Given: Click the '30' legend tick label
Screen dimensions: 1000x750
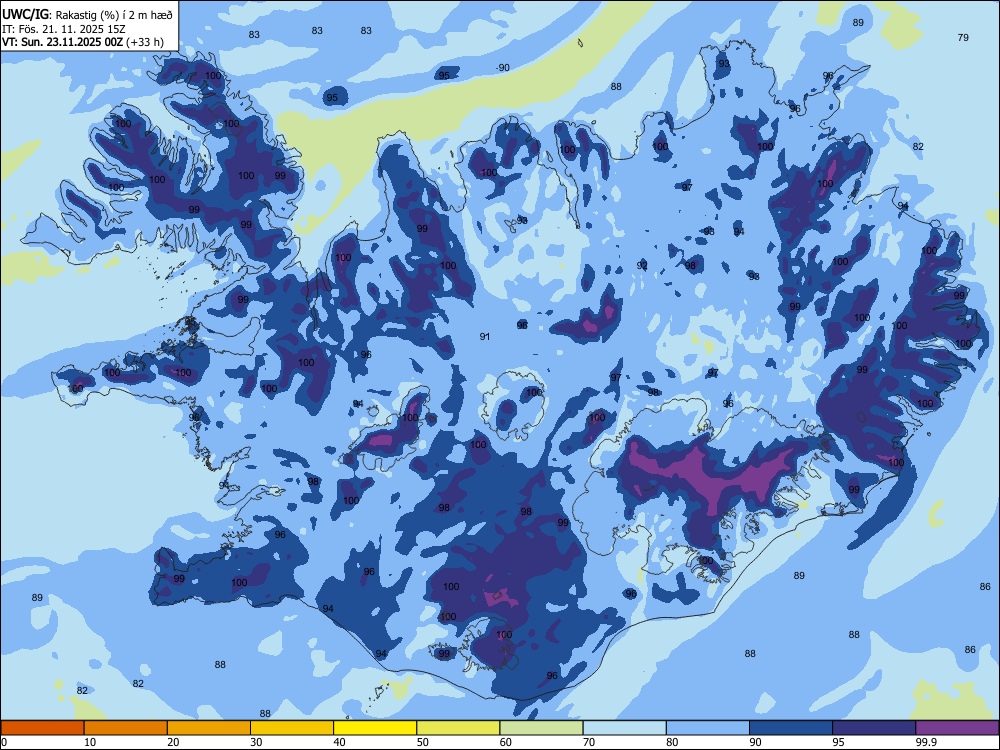Looking at the screenshot, I should tap(256, 742).
